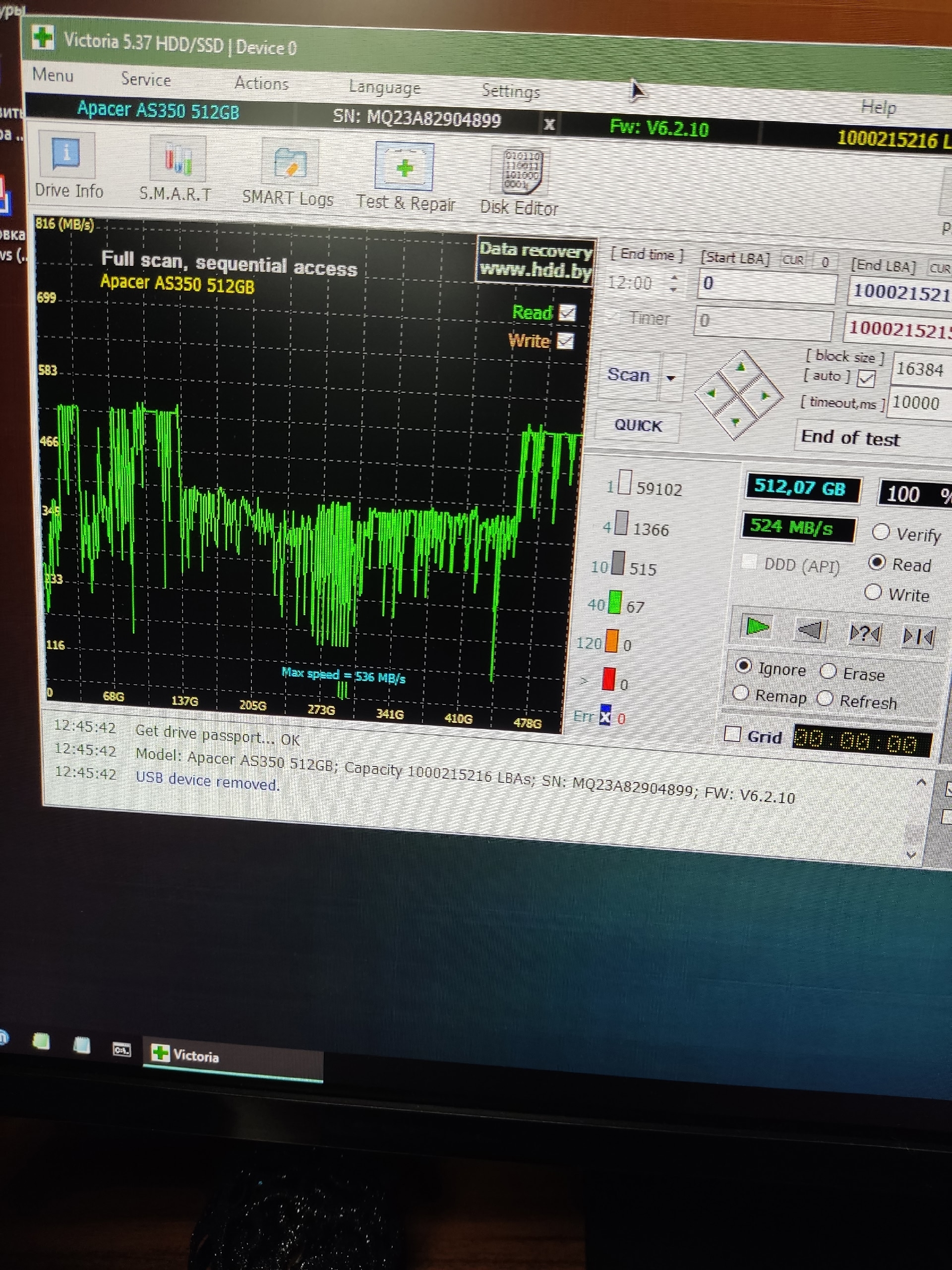Open the Service menu

tap(146, 79)
